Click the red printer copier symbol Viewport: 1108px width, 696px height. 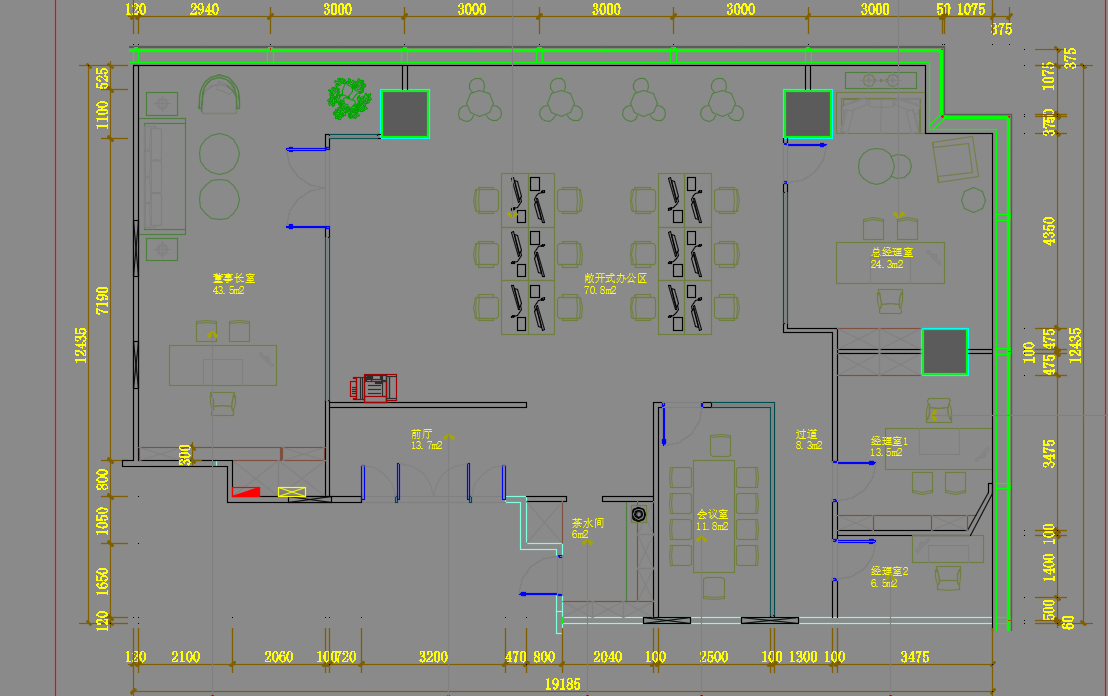(374, 387)
